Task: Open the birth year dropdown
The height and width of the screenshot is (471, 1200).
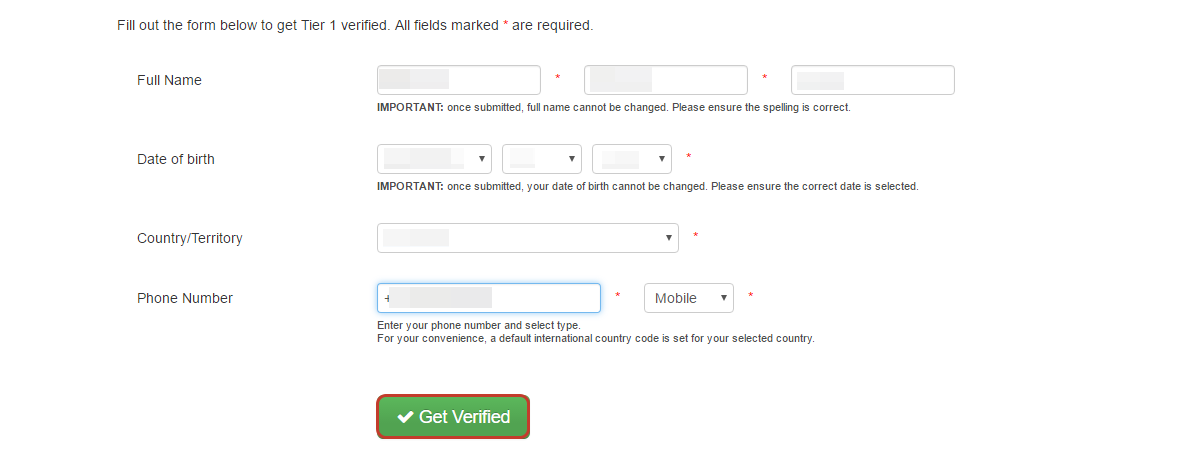Action: (632, 159)
